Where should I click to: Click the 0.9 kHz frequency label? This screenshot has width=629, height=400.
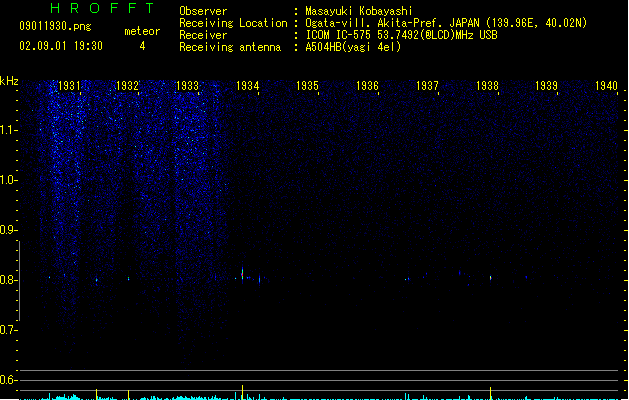click(8, 230)
